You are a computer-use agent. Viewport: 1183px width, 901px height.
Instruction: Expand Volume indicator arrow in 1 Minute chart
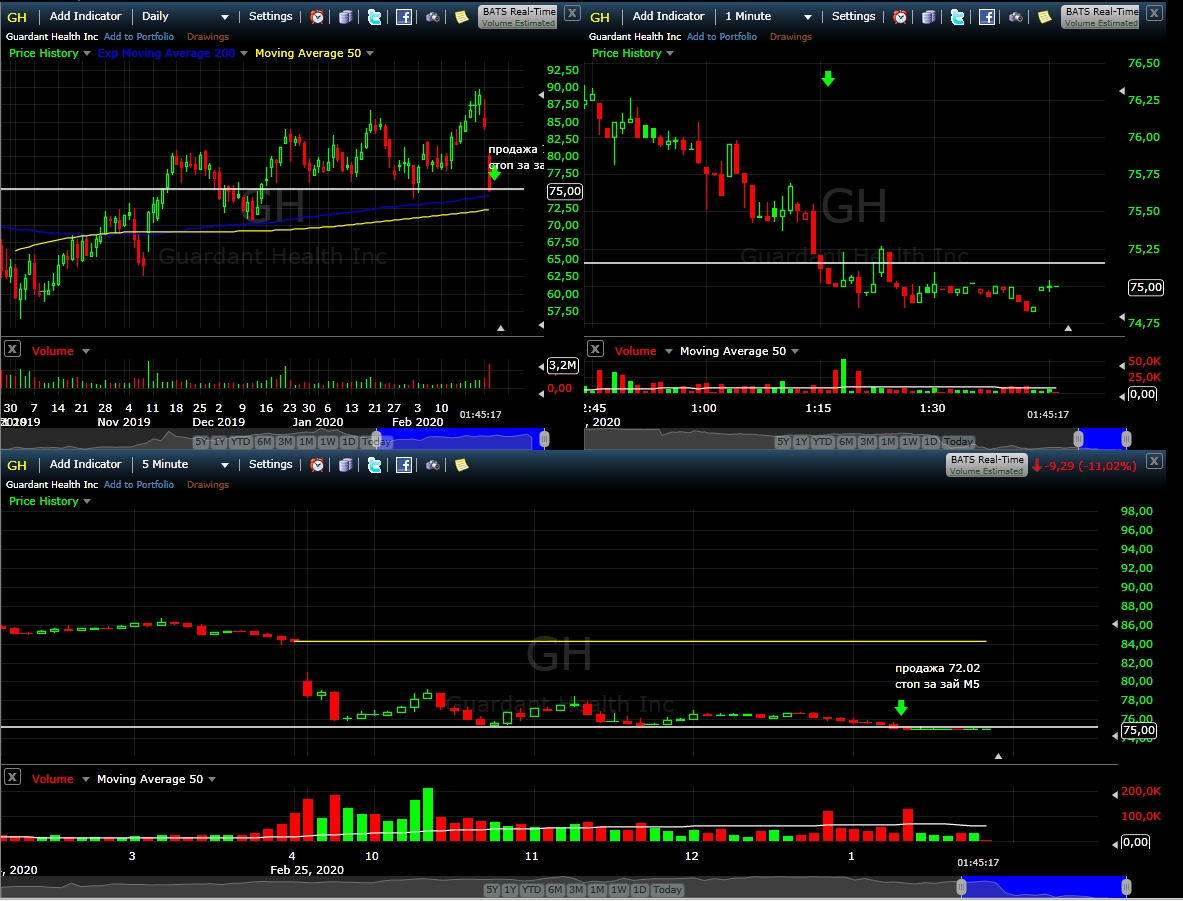tap(668, 352)
